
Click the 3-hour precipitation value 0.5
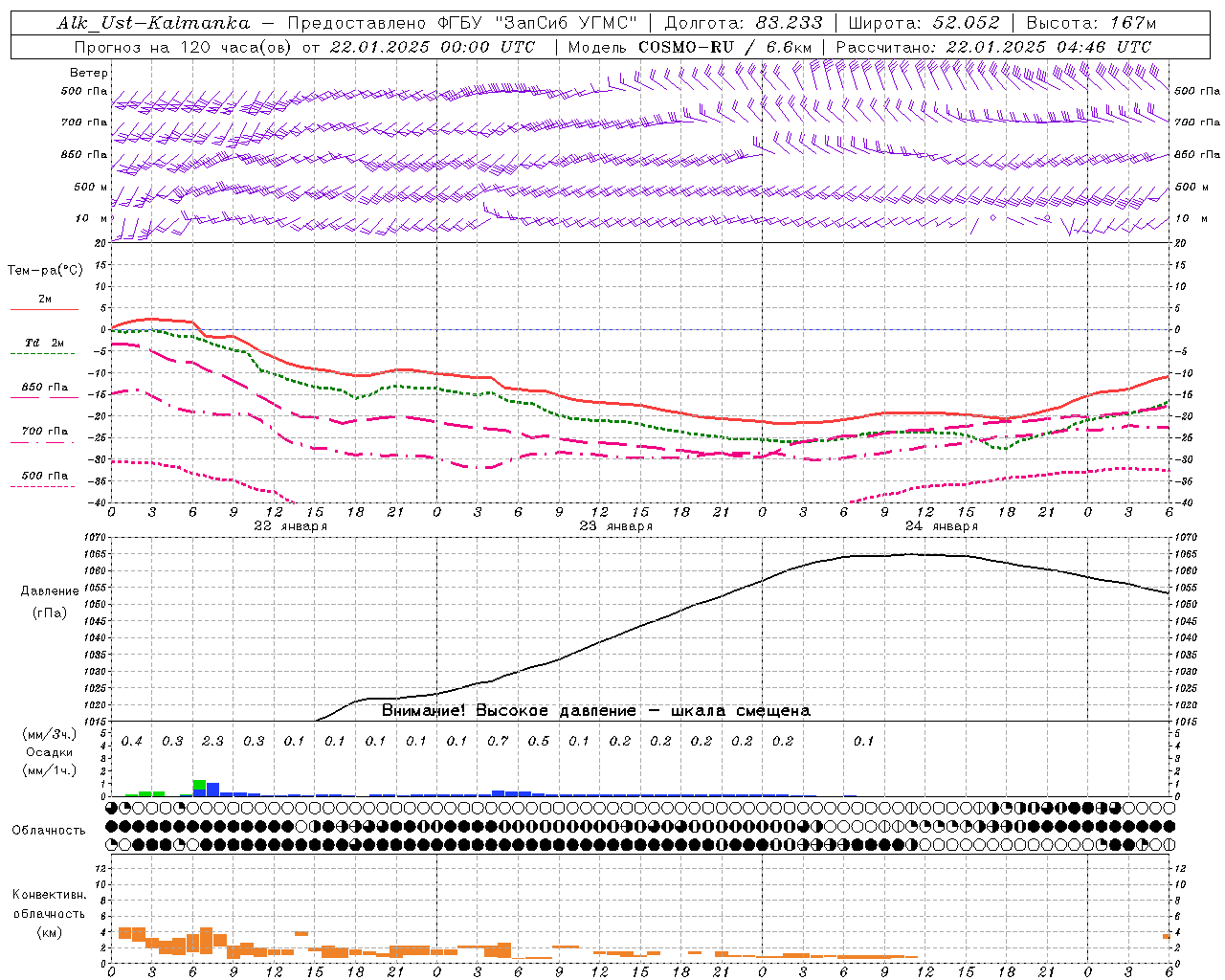(539, 742)
